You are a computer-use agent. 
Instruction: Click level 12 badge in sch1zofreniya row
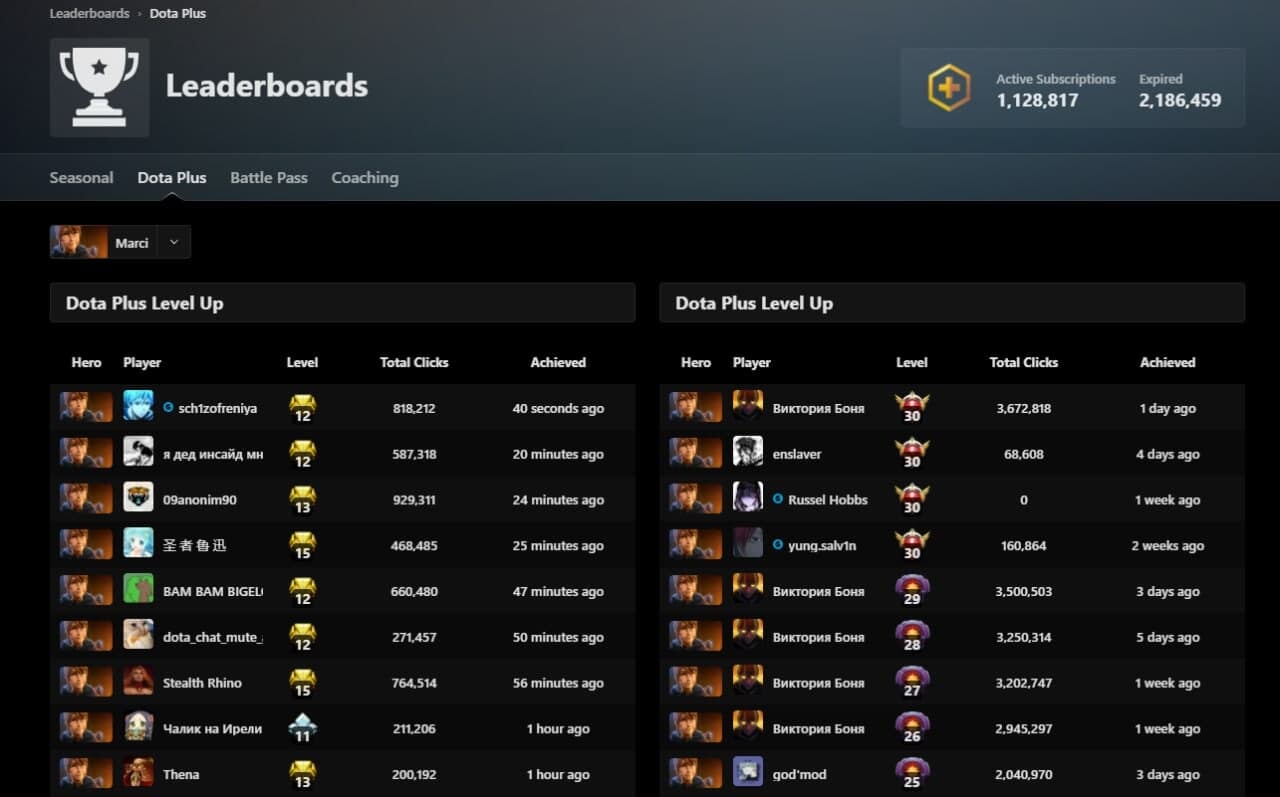302,408
